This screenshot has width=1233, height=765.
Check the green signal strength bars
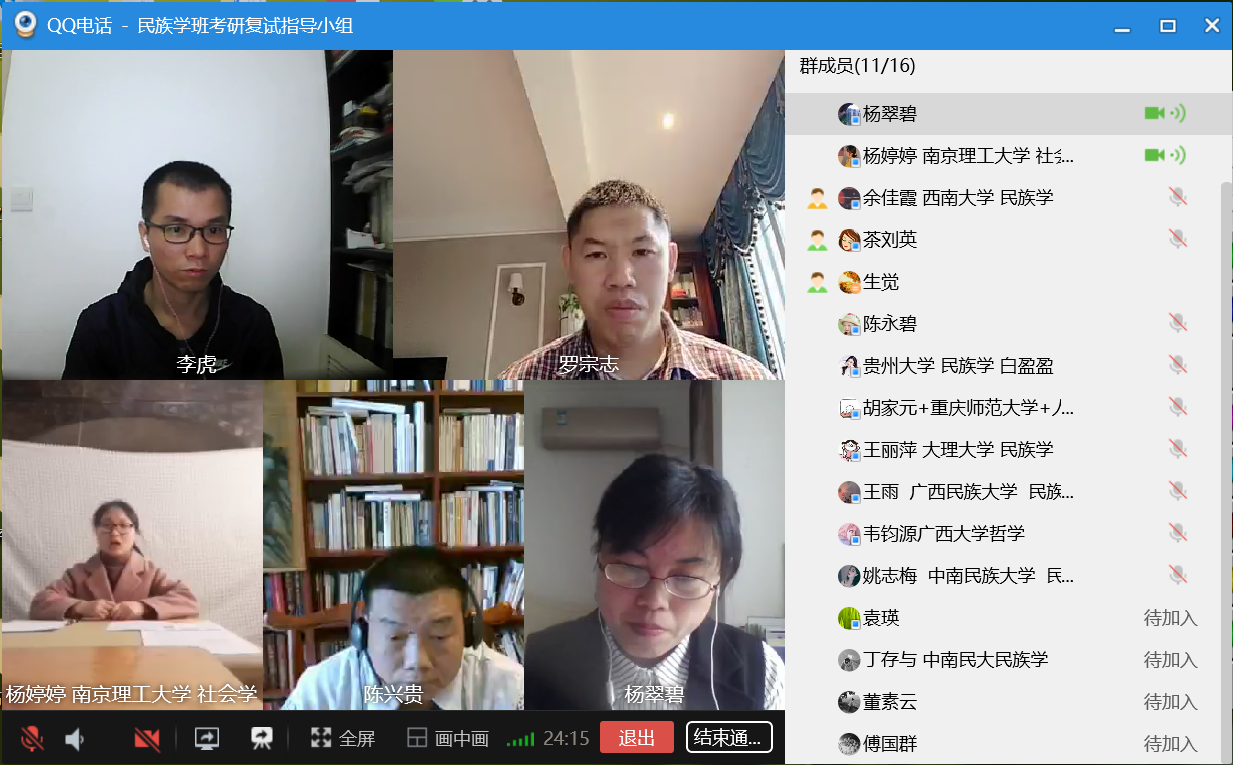[x=521, y=740]
